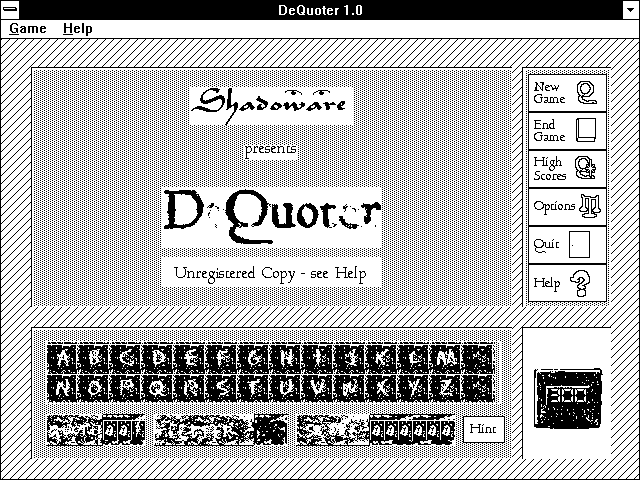
Task: Click the Quit button with door icon
Action: (567, 244)
